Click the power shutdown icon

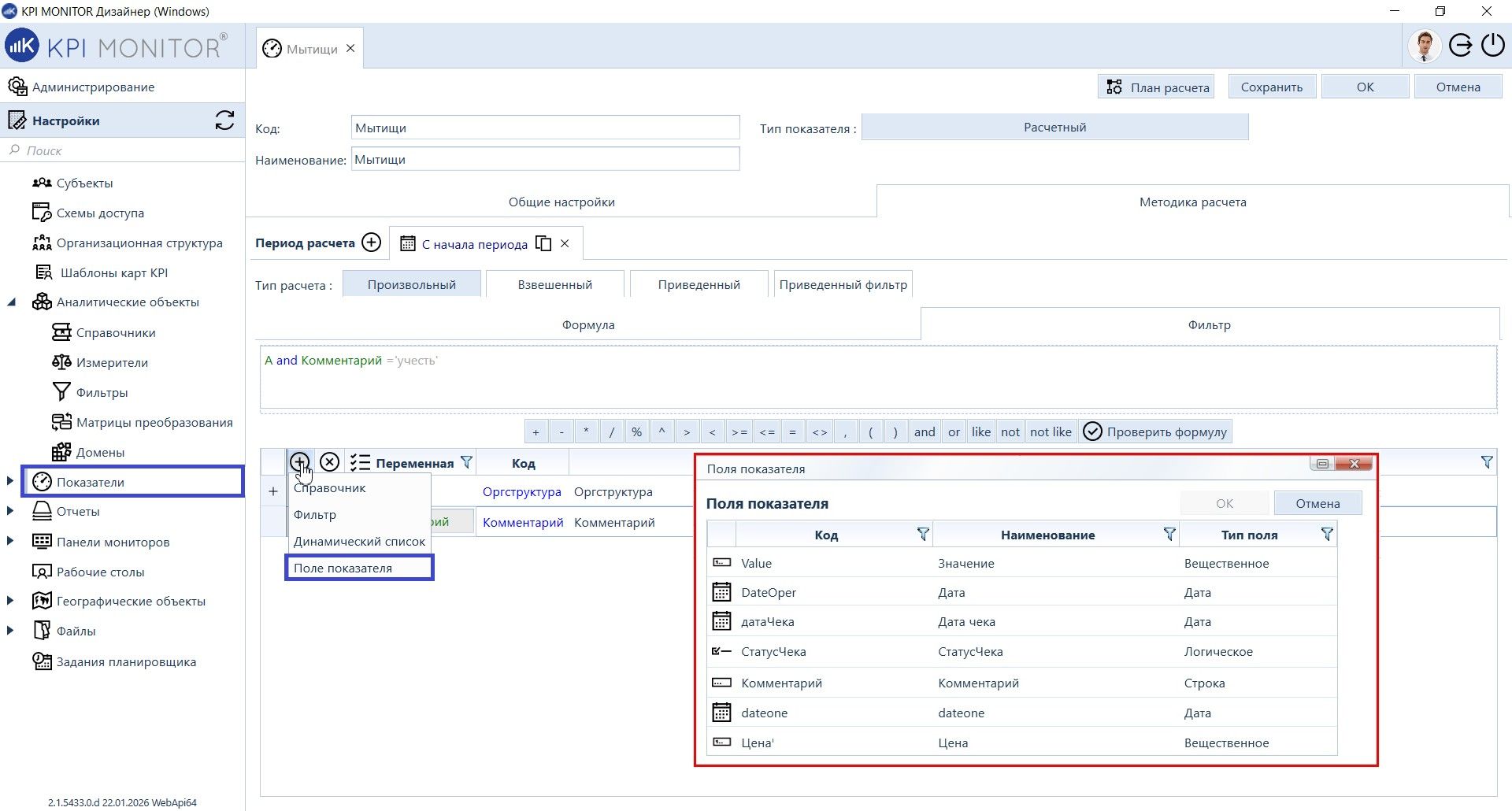[x=1493, y=46]
